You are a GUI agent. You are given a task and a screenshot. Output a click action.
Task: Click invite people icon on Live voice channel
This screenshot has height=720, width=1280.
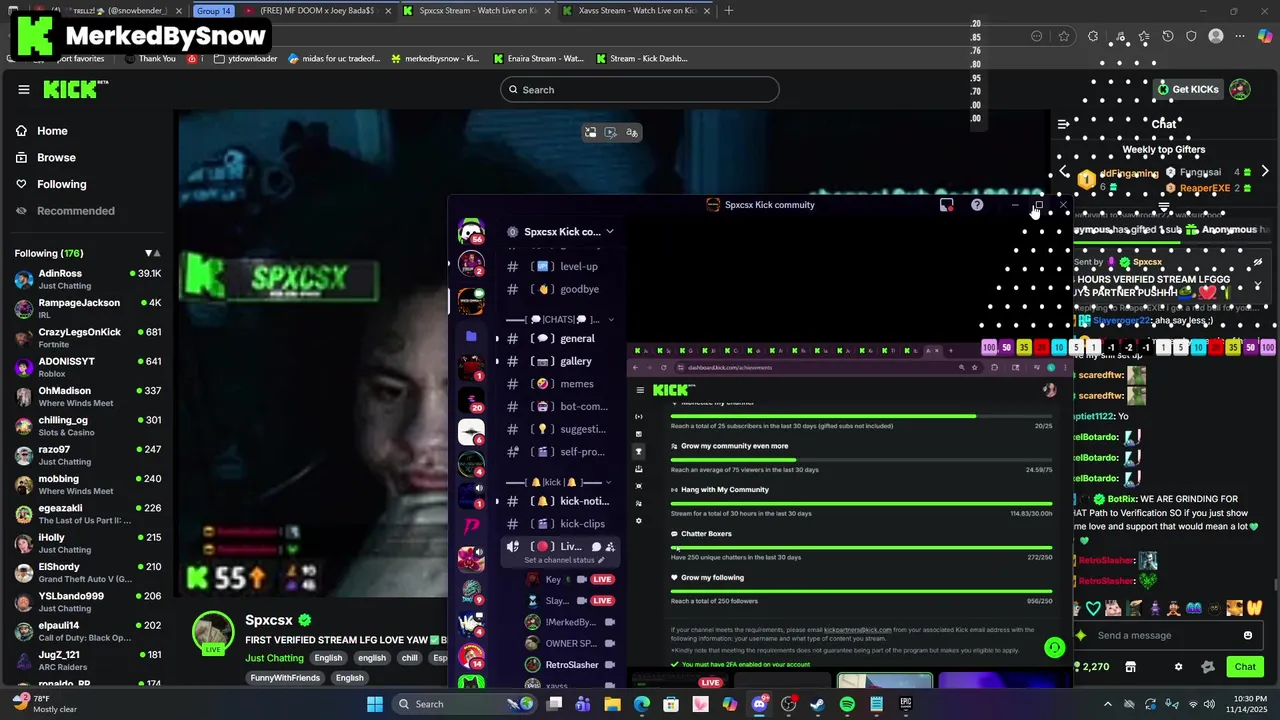click(x=610, y=547)
